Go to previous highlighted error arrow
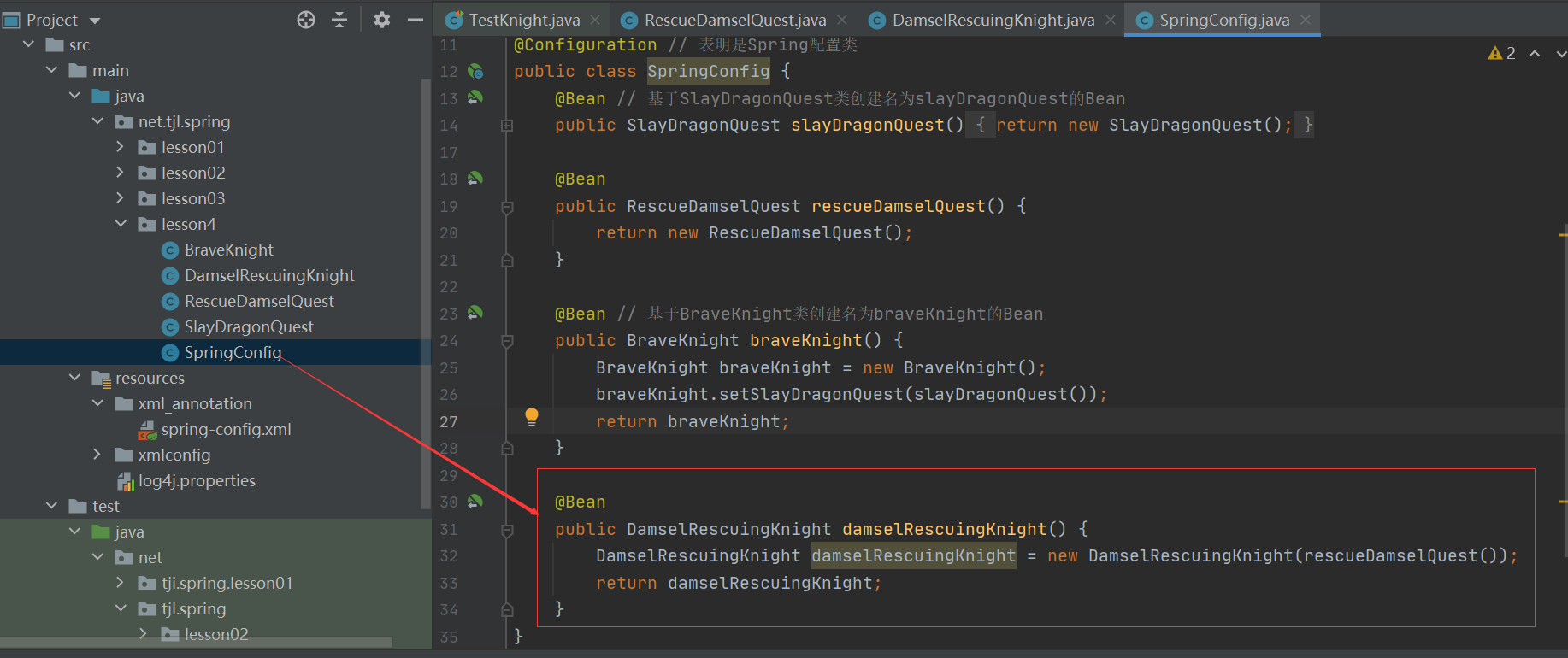 1535,53
